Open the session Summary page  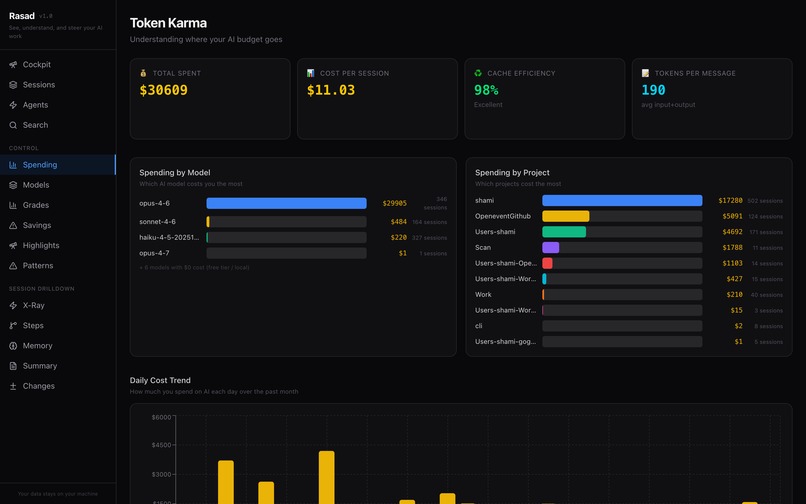(58, 366)
